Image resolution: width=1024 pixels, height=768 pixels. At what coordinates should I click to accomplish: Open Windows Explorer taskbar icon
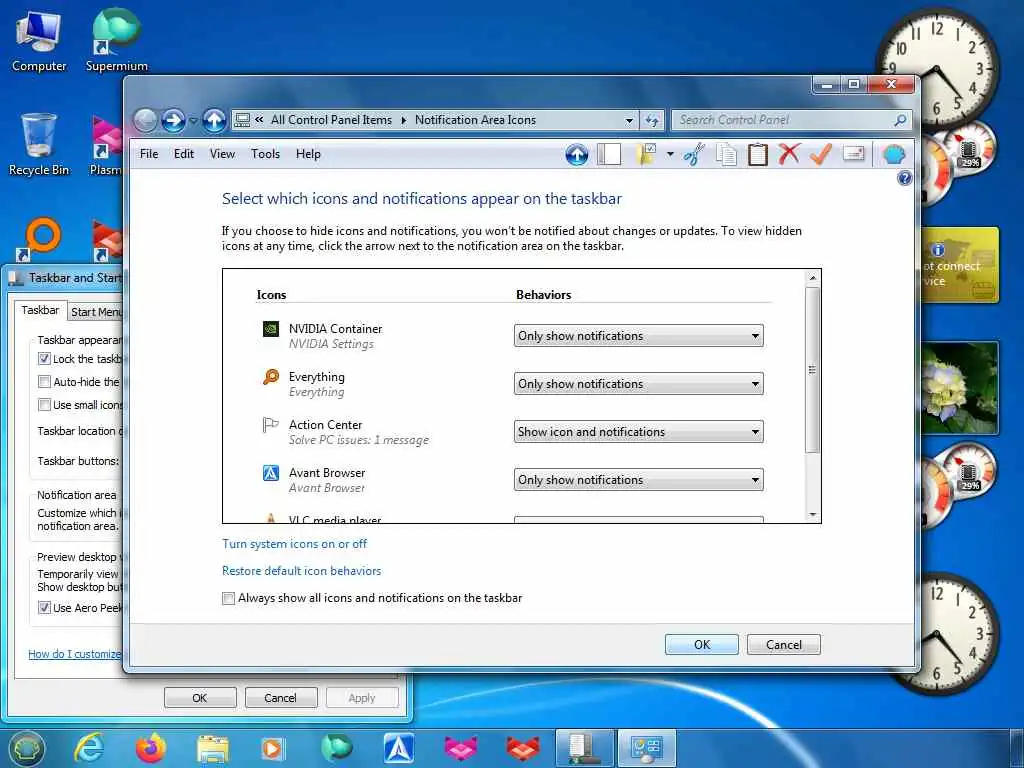click(x=213, y=748)
